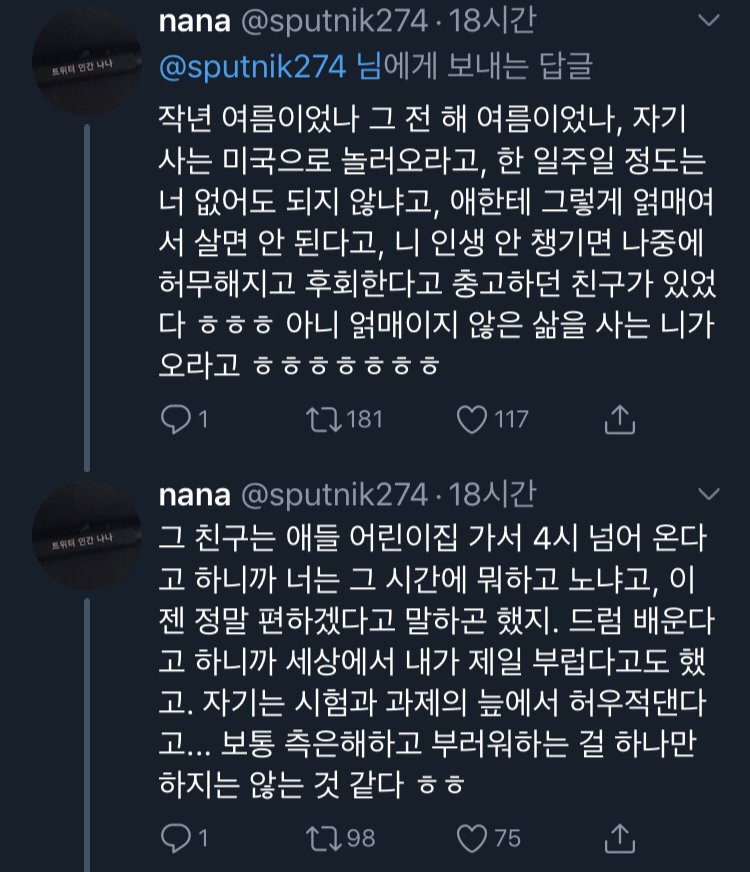Reply to the tweet with 98 retweets

[176, 836]
